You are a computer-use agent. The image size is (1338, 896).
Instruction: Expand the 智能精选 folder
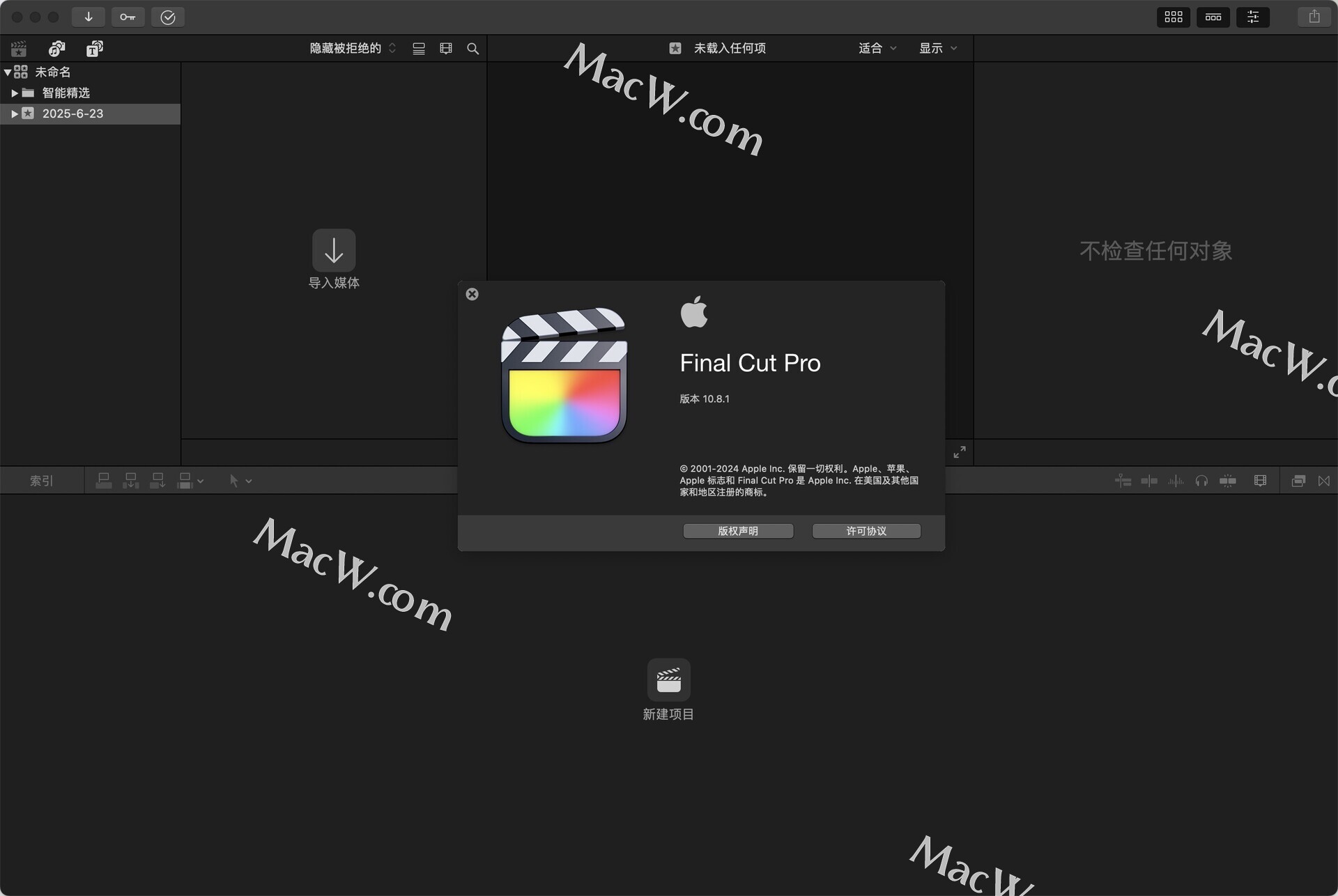click(15, 93)
